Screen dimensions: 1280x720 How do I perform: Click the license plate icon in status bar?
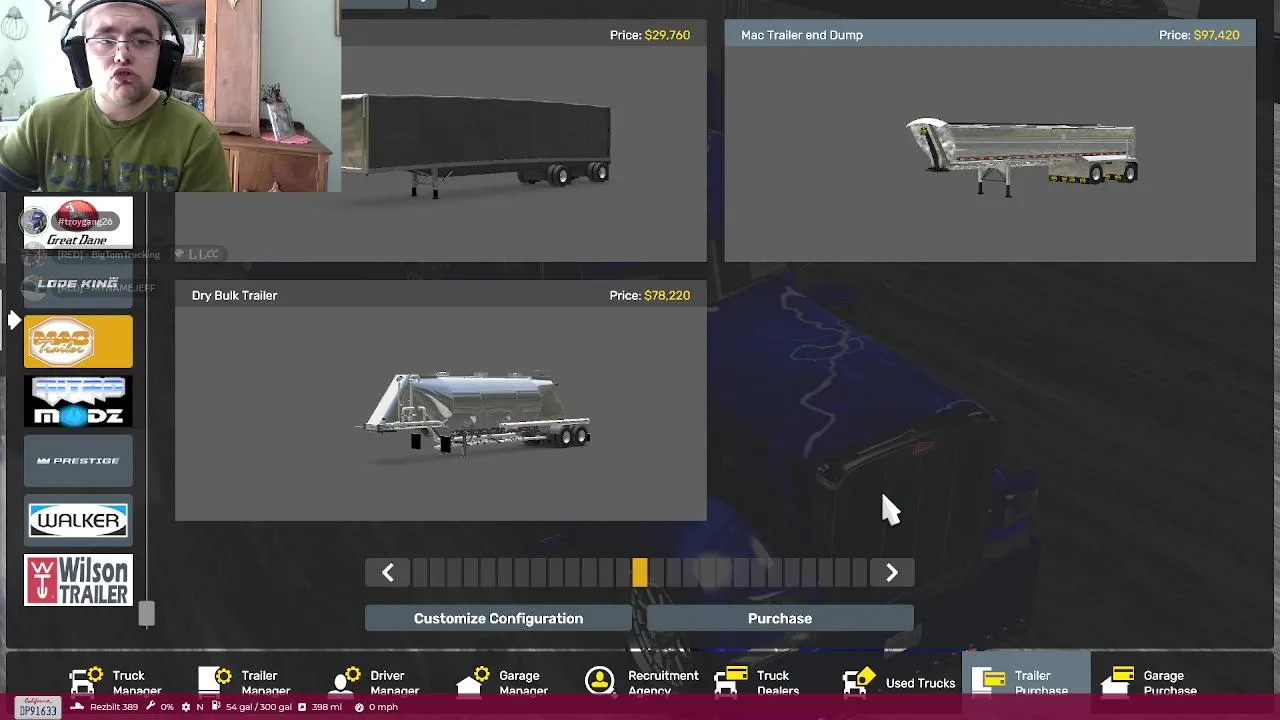click(x=38, y=707)
